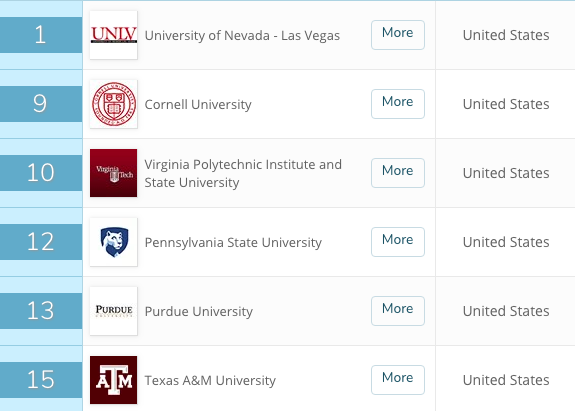This screenshot has height=411, width=575.
Task: Open the Texas A&M University text link
Action: click(x=210, y=380)
